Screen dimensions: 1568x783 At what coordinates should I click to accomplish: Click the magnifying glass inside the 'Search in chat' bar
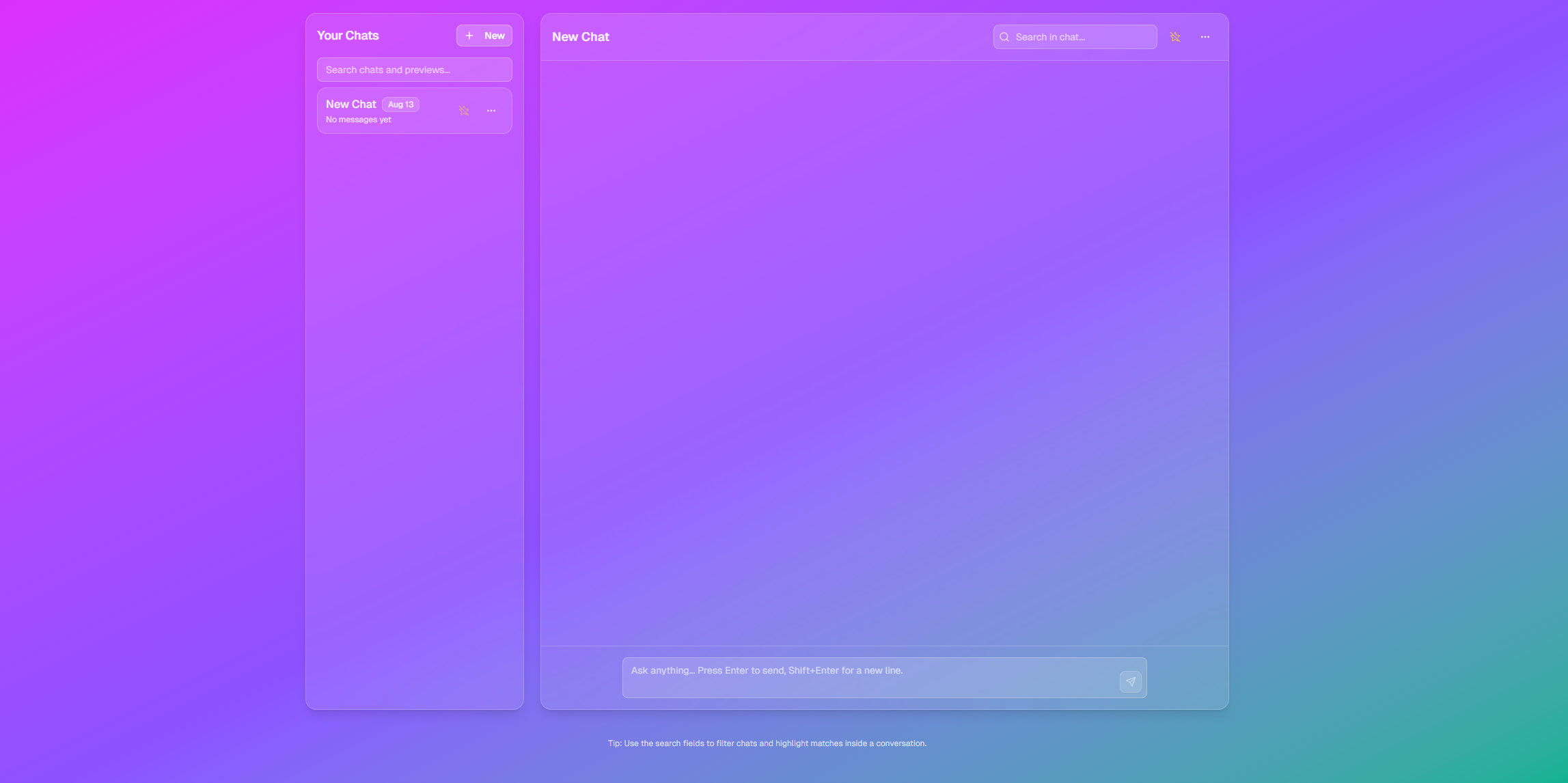[x=1004, y=36]
